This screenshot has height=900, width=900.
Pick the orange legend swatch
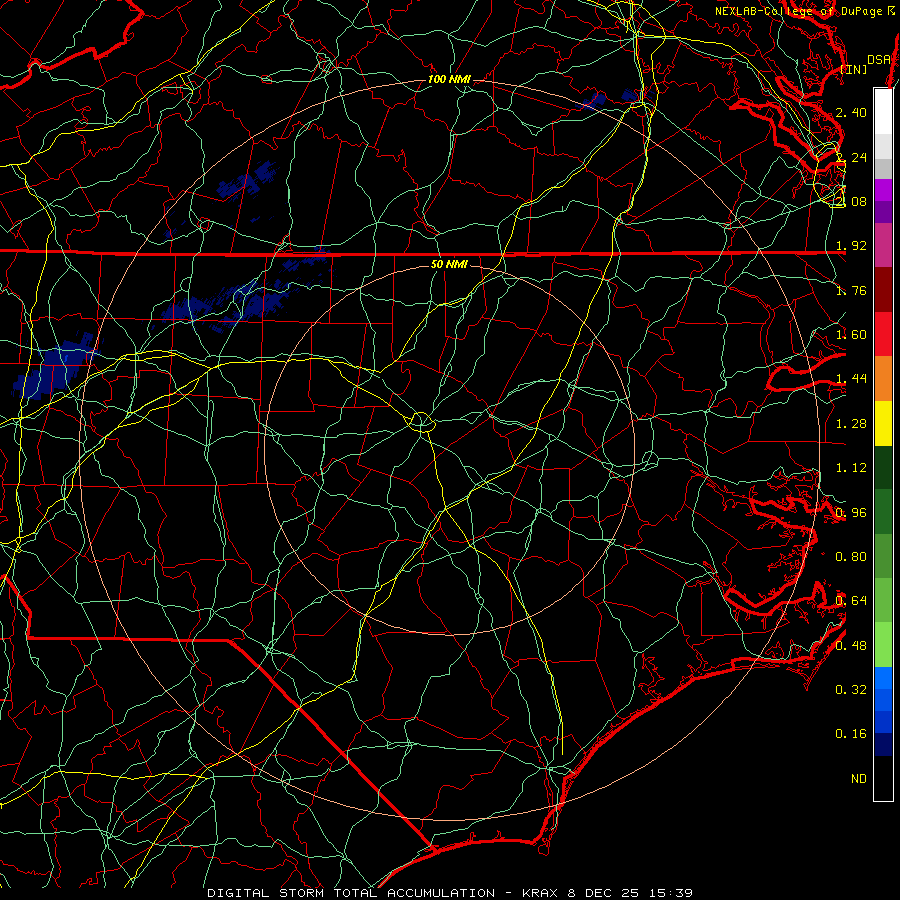click(883, 378)
